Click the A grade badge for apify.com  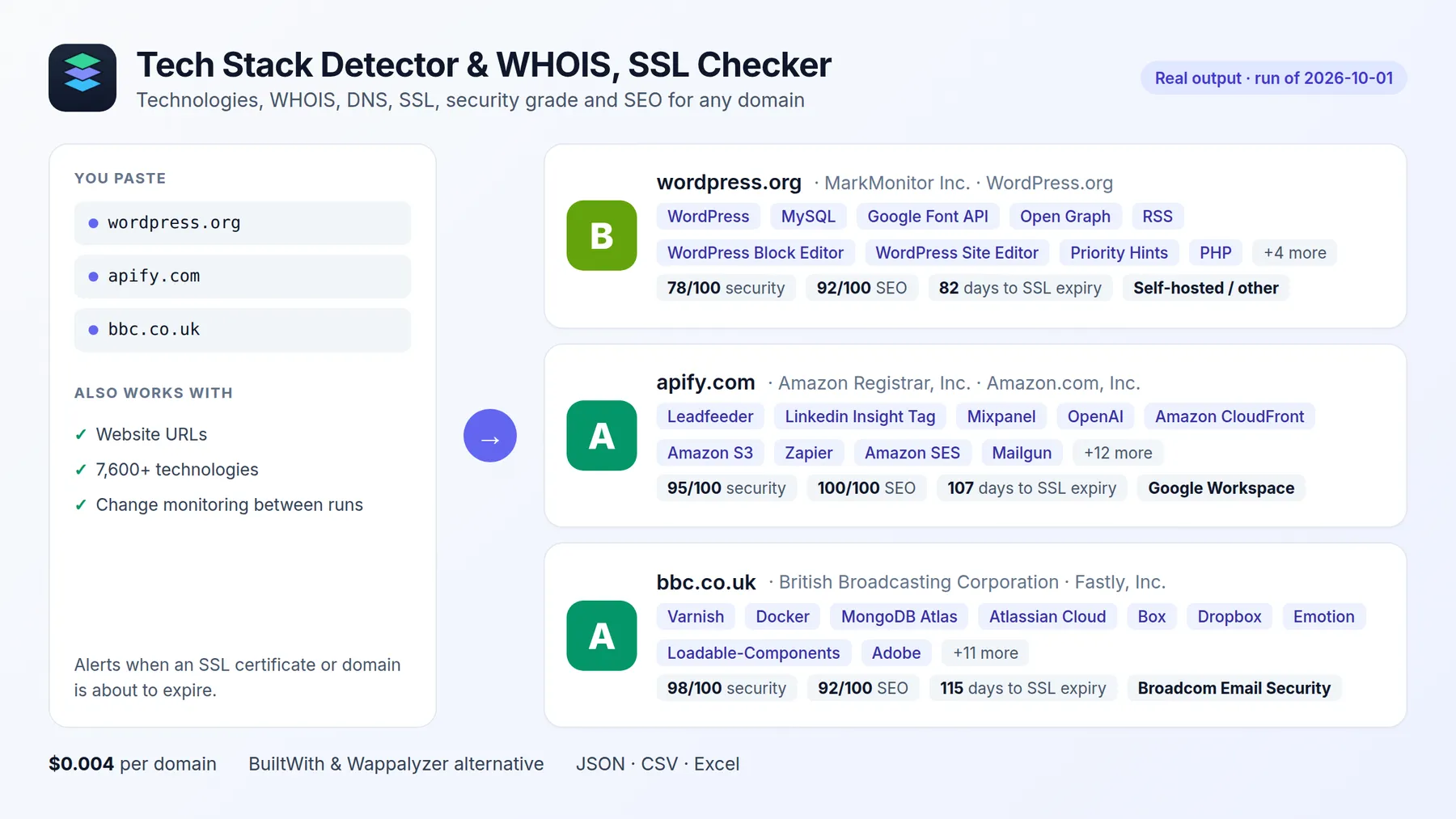(602, 436)
